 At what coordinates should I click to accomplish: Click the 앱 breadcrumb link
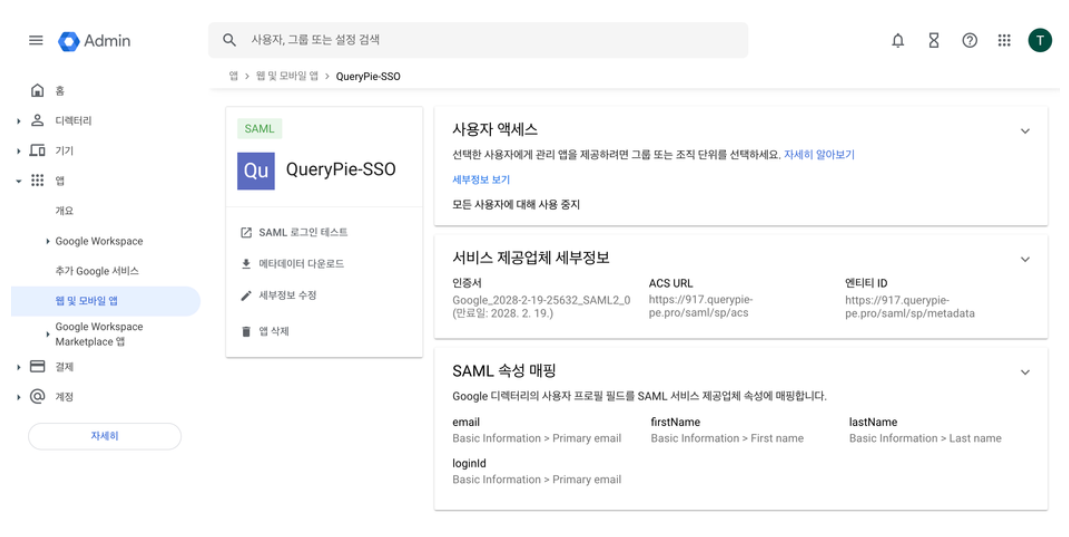coord(233,76)
